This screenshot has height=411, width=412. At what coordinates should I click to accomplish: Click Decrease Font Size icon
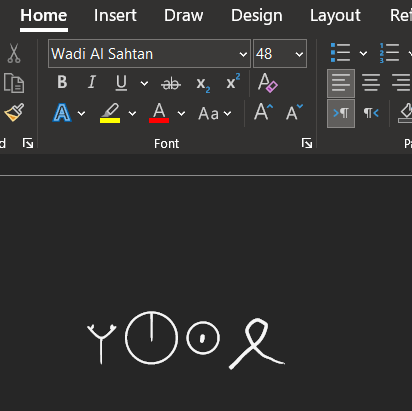[x=294, y=112]
